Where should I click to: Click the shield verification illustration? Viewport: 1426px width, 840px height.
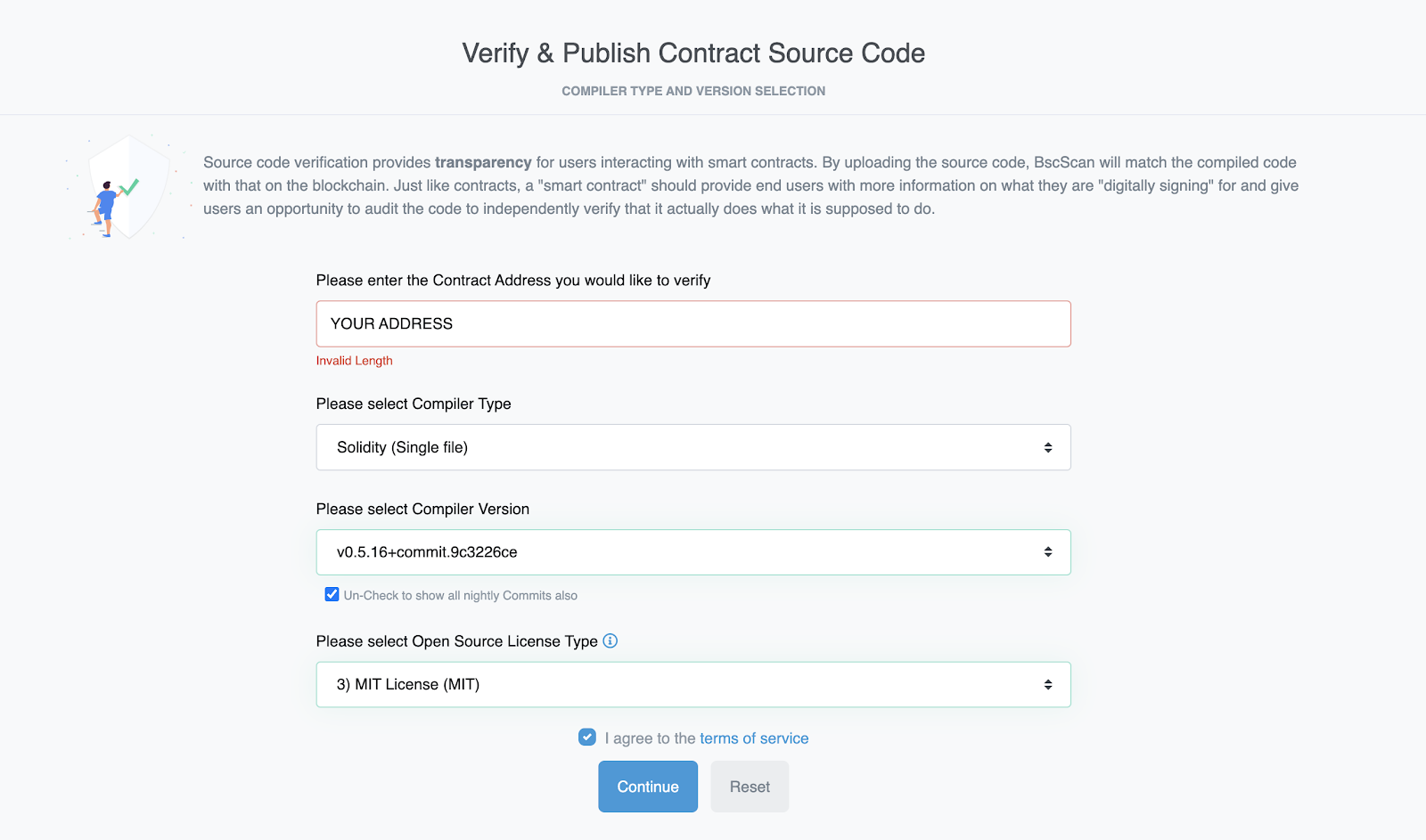point(127,186)
